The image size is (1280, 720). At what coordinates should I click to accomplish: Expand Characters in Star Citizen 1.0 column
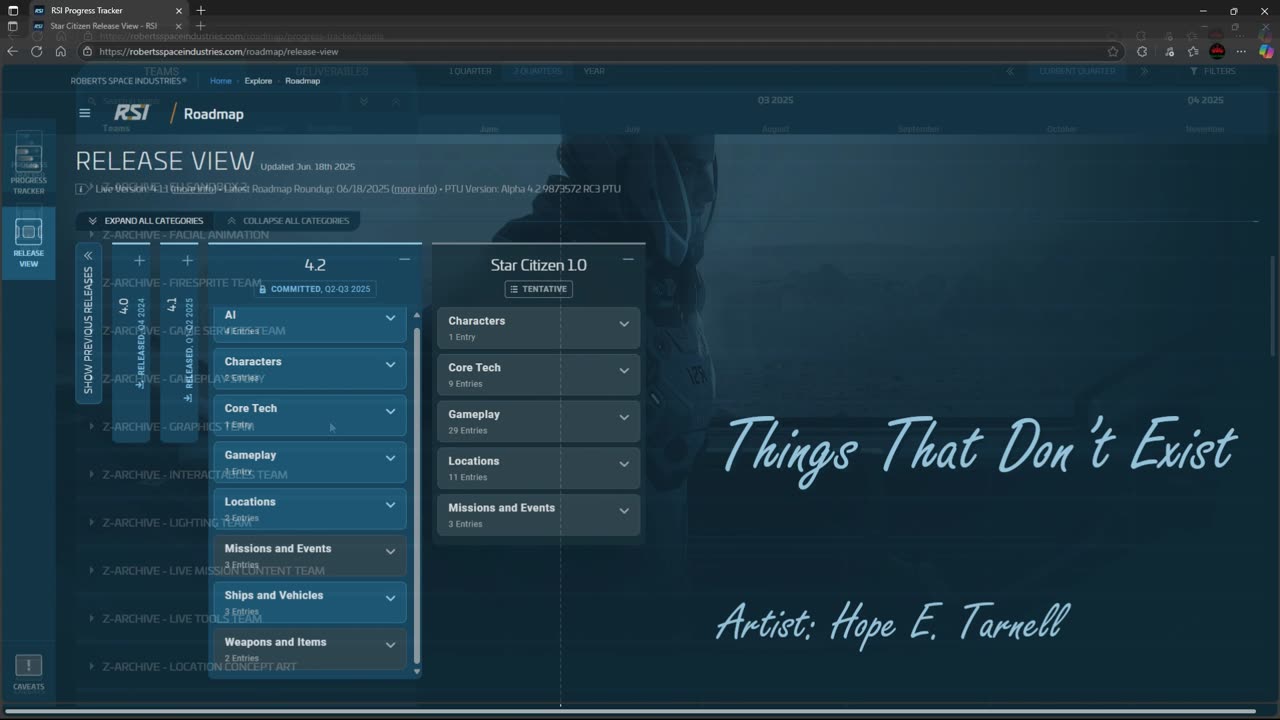[x=538, y=328]
